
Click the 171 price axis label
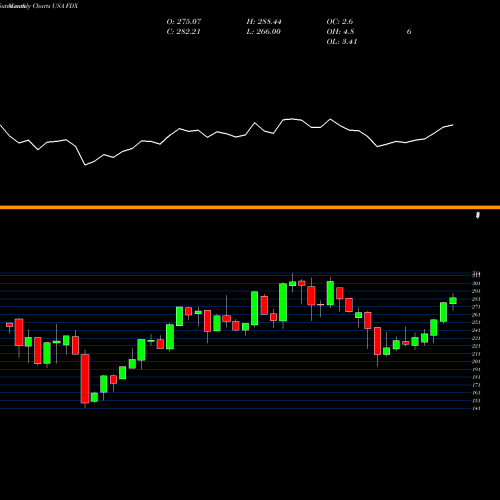point(476,385)
